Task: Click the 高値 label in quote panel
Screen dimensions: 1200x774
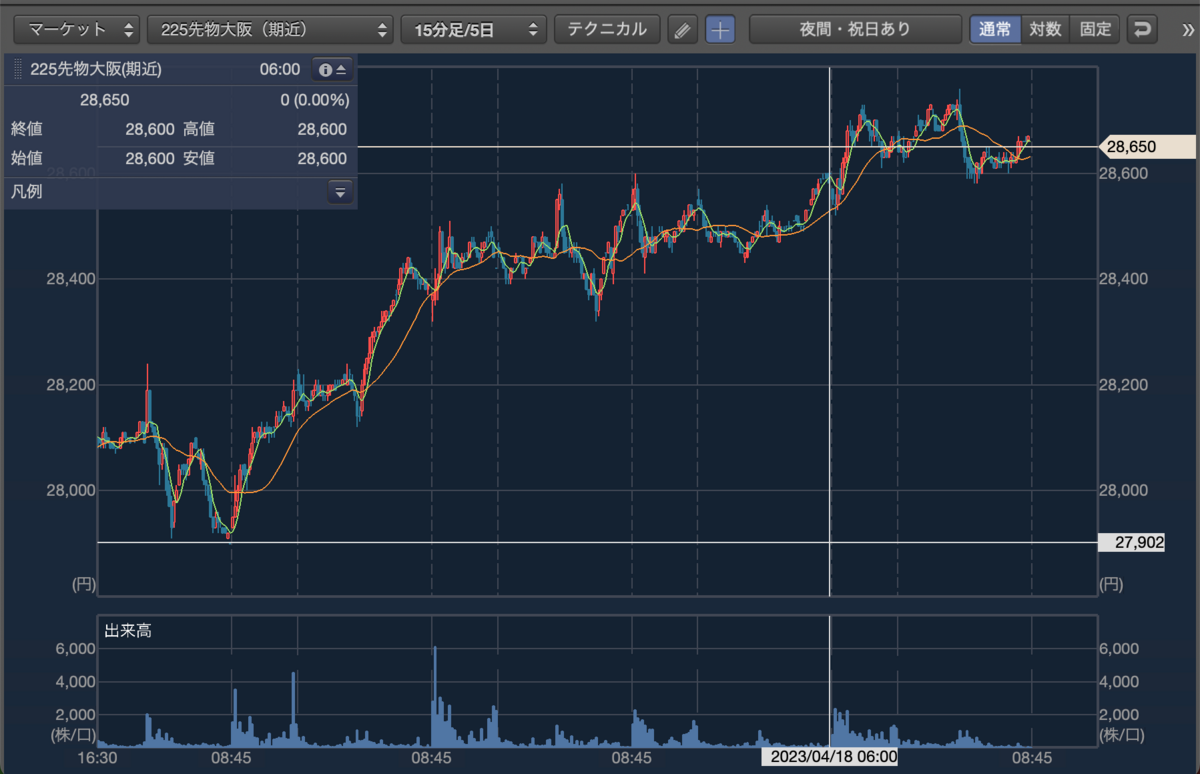Action: tap(199, 129)
